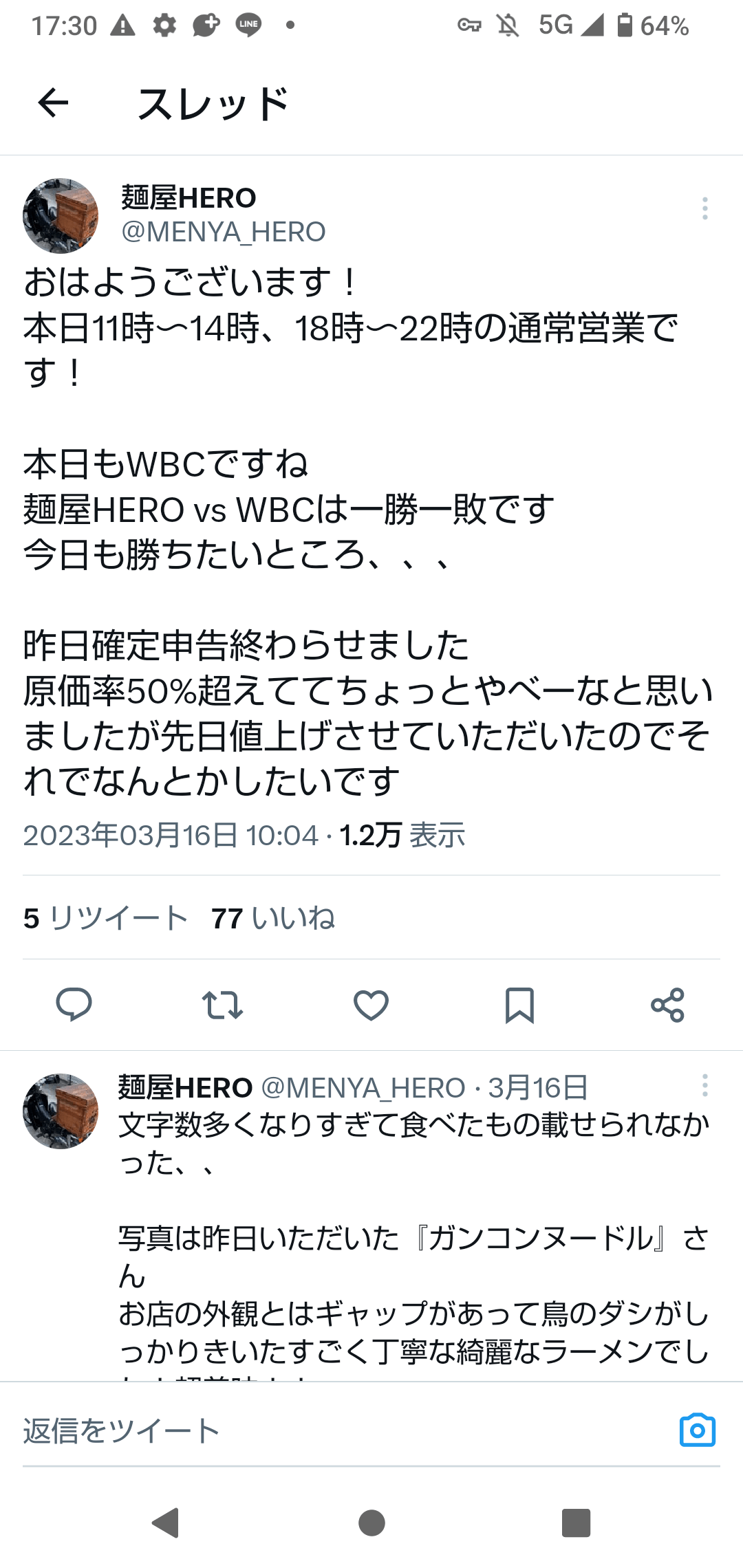Tap Android recent apps square button
This screenshot has width=743, height=1568.
tap(577, 1523)
